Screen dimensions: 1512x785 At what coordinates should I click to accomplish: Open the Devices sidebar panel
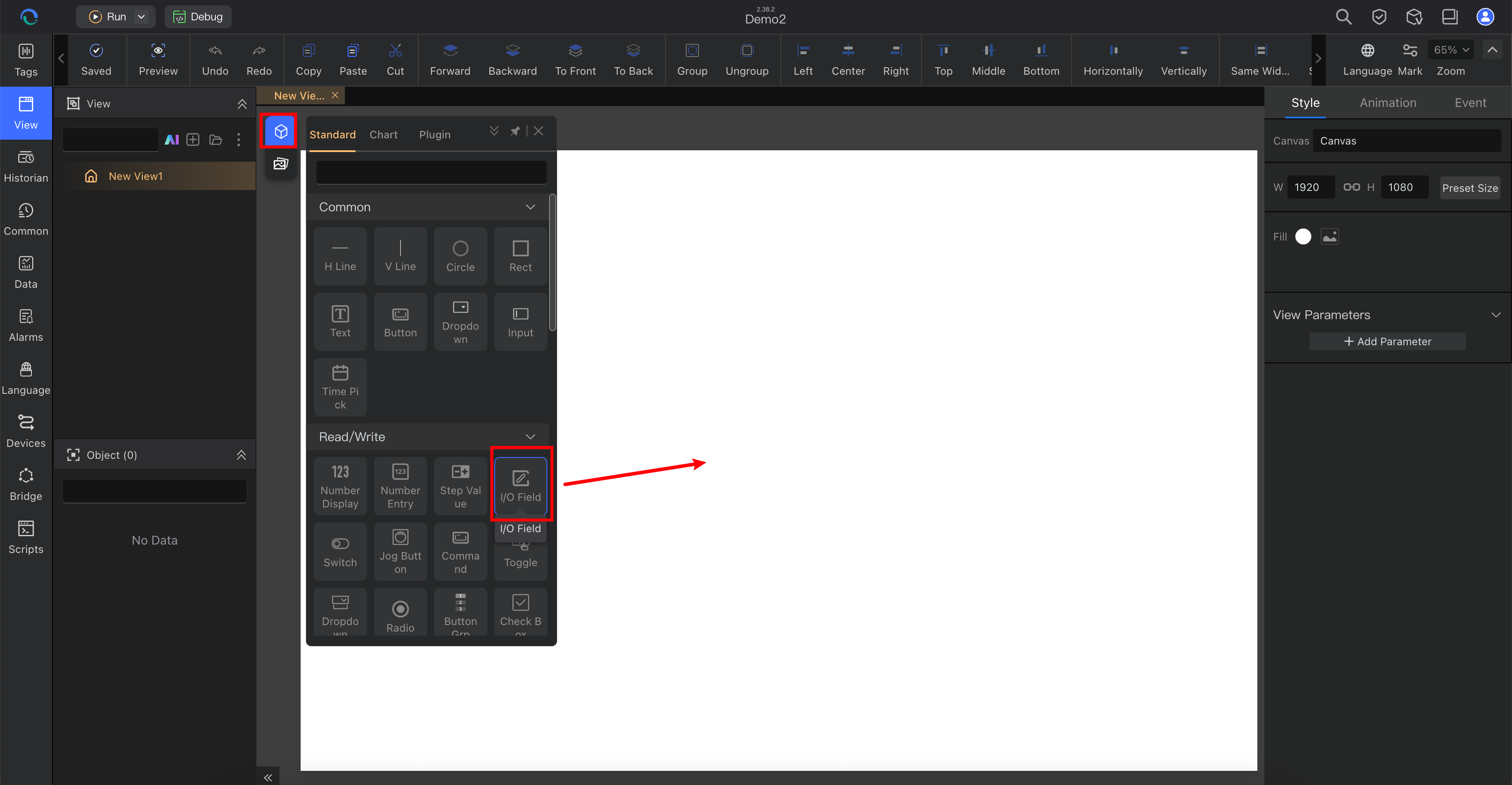pyautogui.click(x=26, y=432)
